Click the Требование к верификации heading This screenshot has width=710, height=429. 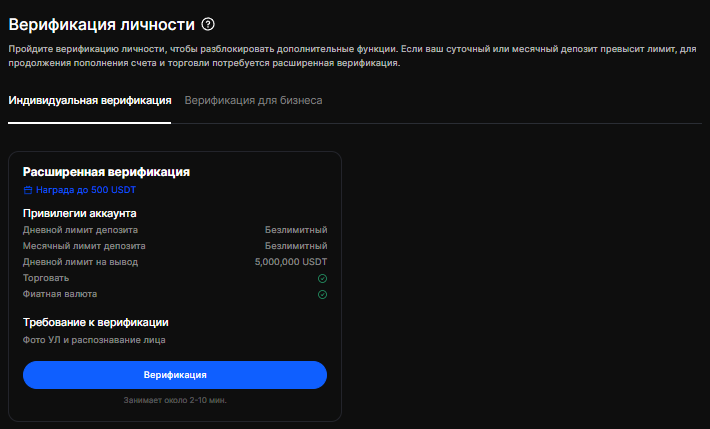tap(96, 323)
